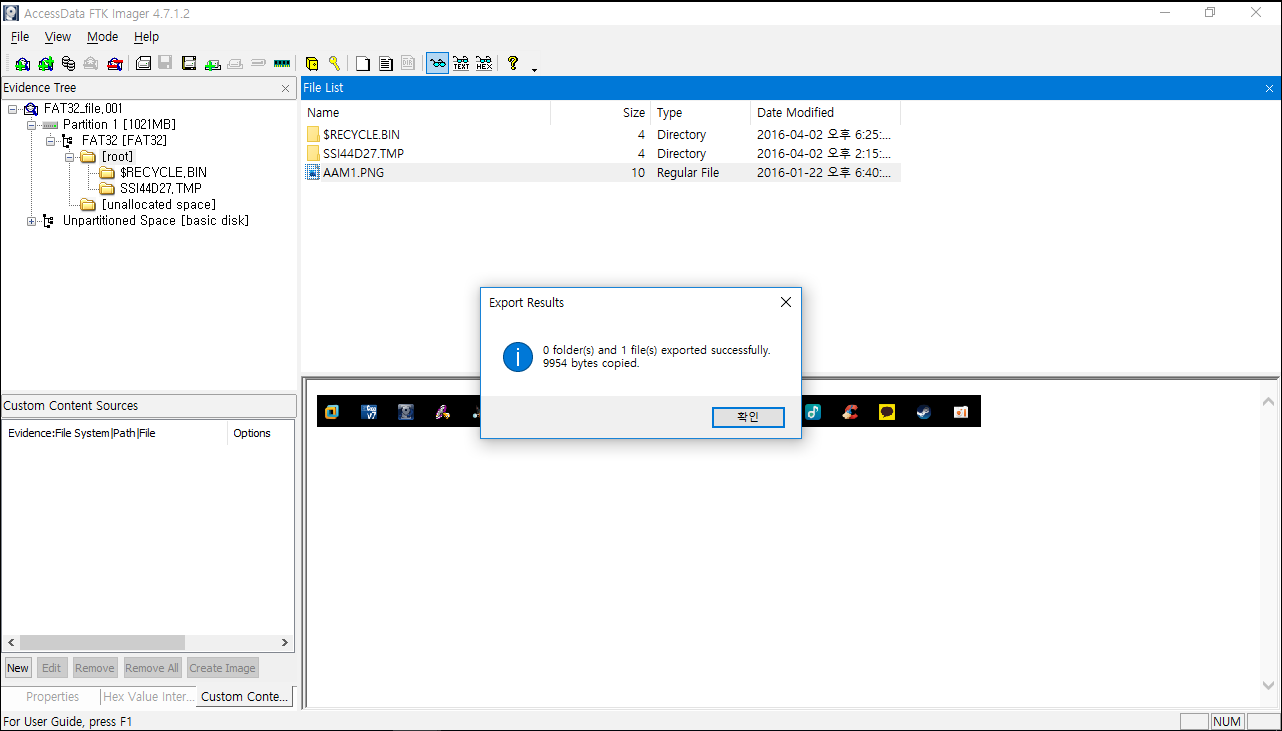Click the Add Evidence Item toolbar icon
The width and height of the screenshot is (1282, 731).
[x=22, y=64]
